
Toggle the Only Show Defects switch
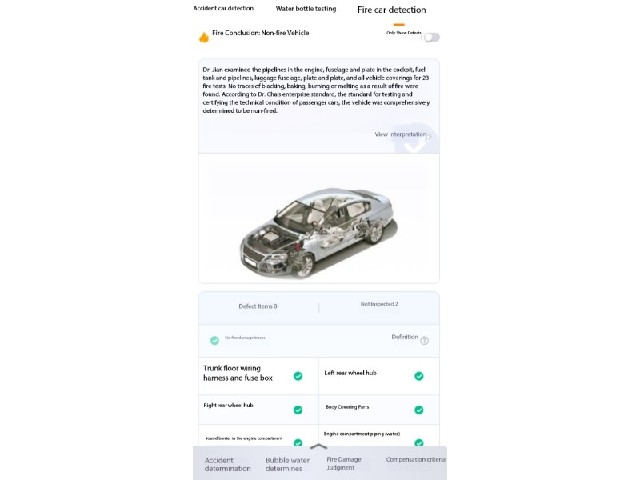pyautogui.click(x=431, y=38)
